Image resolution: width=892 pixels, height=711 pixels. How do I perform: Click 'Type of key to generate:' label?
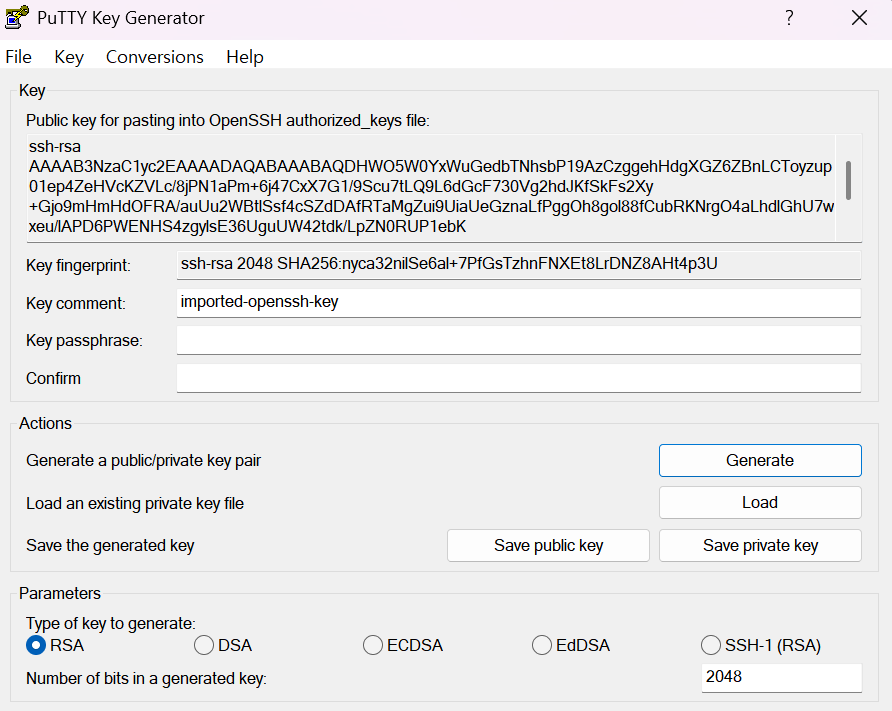click(110, 623)
